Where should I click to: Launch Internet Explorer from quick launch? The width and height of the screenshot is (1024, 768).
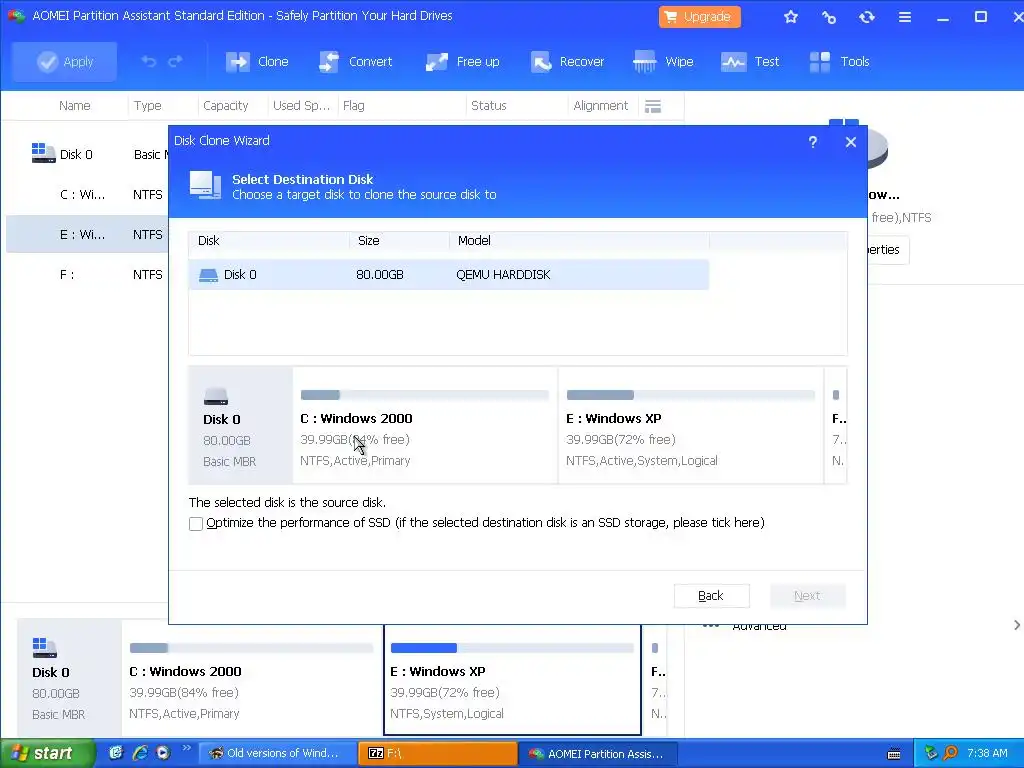(x=140, y=753)
